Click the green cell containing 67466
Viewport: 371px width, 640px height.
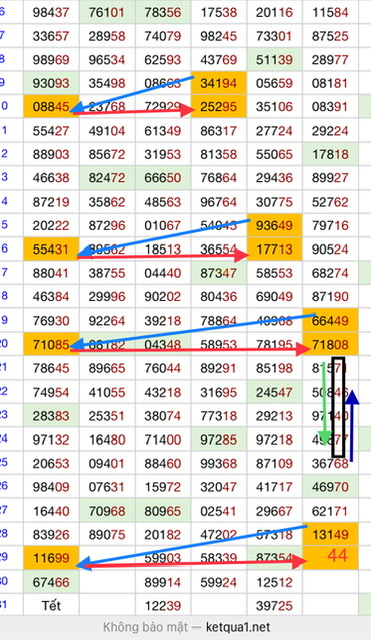[51, 582]
